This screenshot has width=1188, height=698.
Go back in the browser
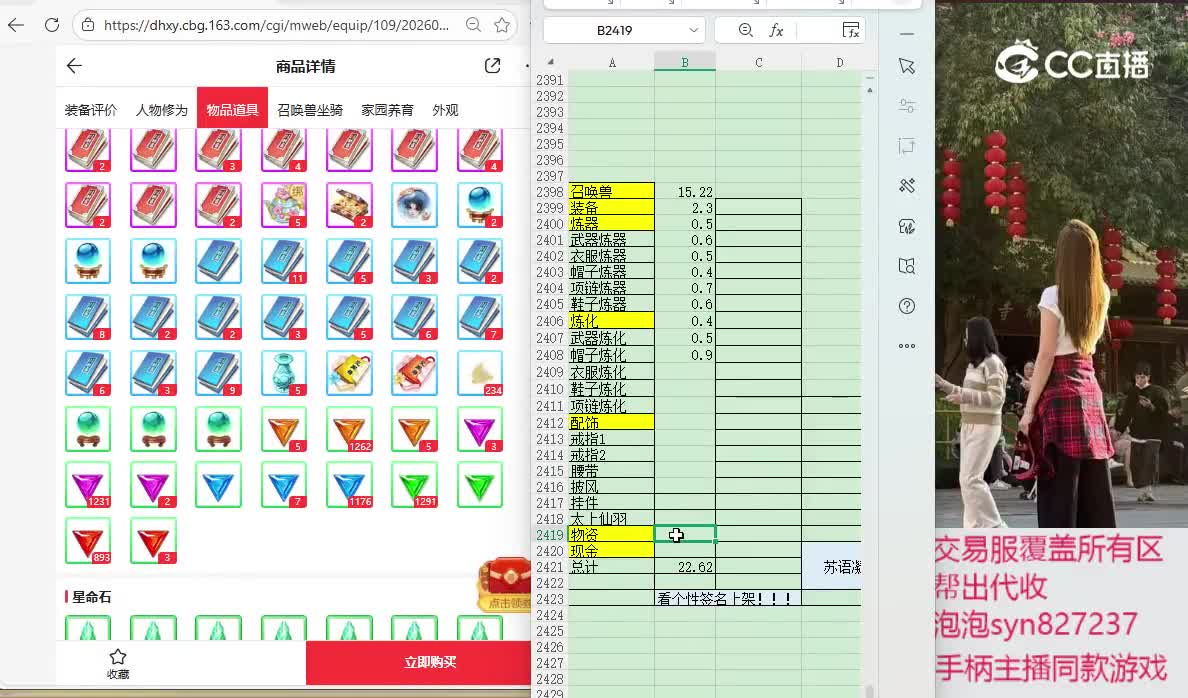pos(16,25)
